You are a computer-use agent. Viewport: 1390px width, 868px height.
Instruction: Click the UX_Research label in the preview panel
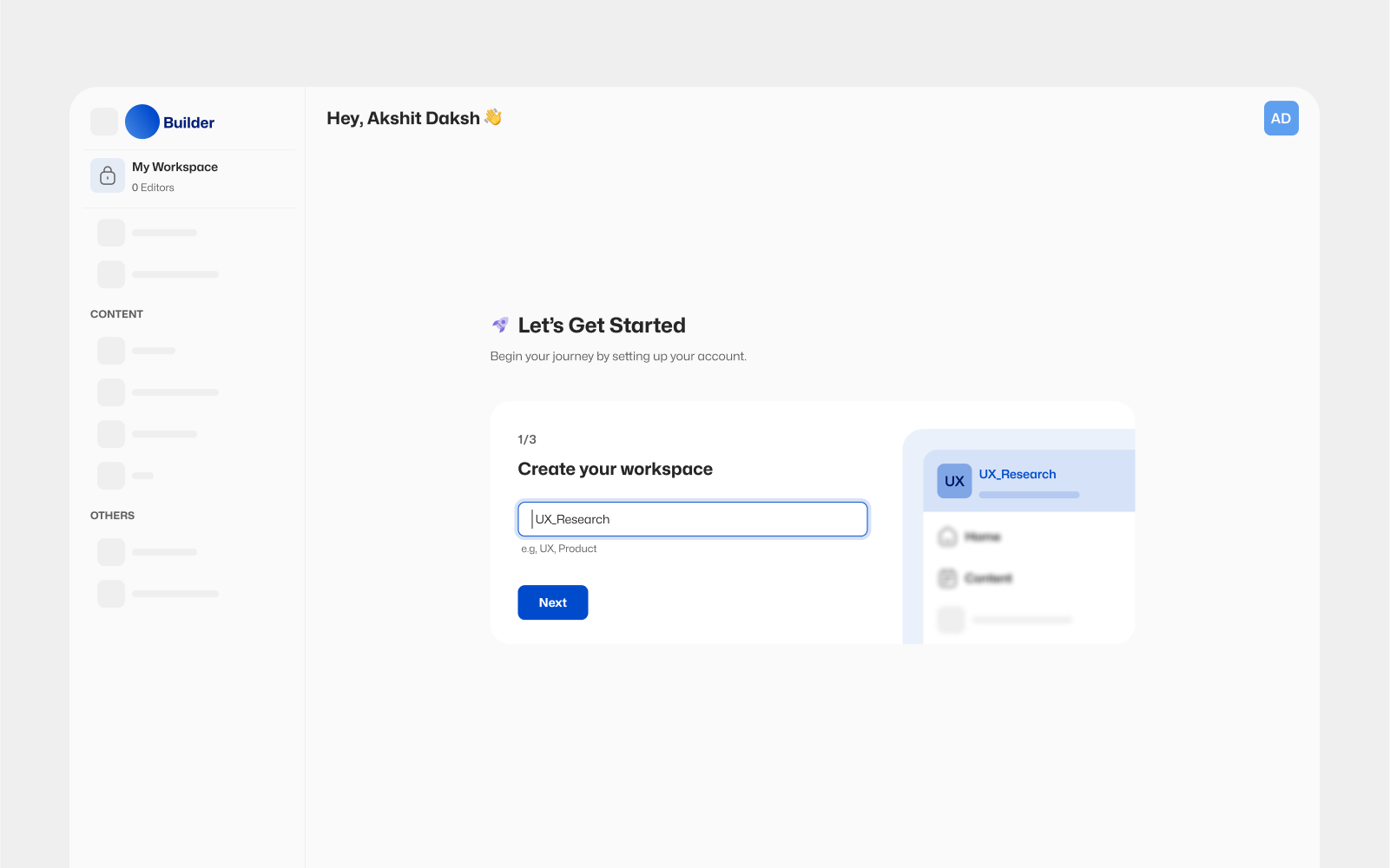1018,474
